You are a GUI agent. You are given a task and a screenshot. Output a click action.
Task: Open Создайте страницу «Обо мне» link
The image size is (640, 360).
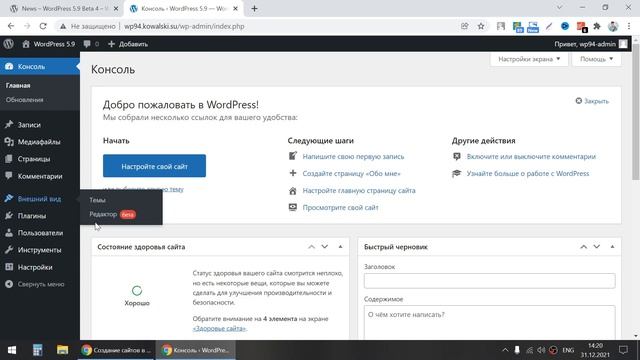tap(351, 173)
